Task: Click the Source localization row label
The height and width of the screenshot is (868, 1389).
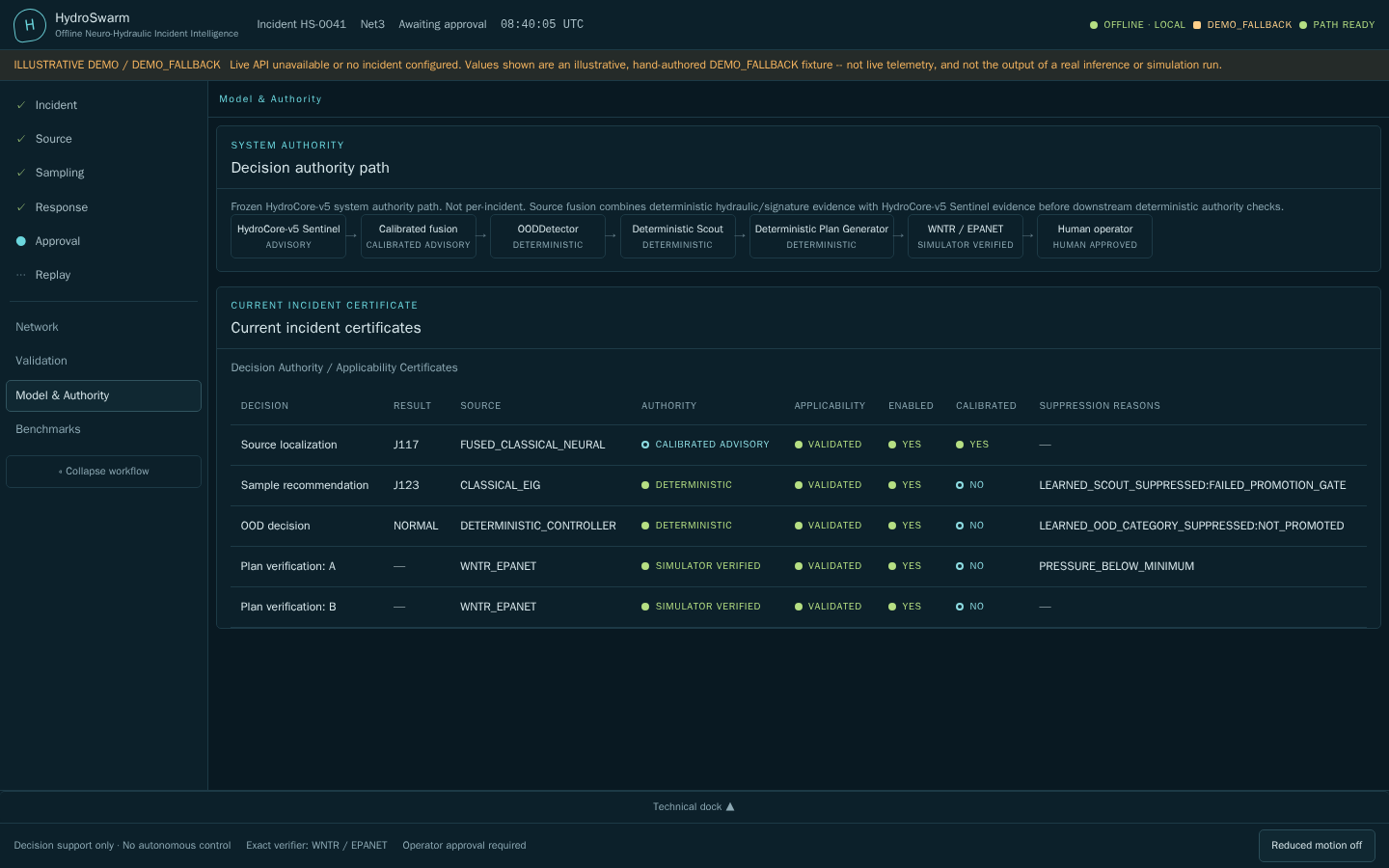Action: [x=288, y=445]
